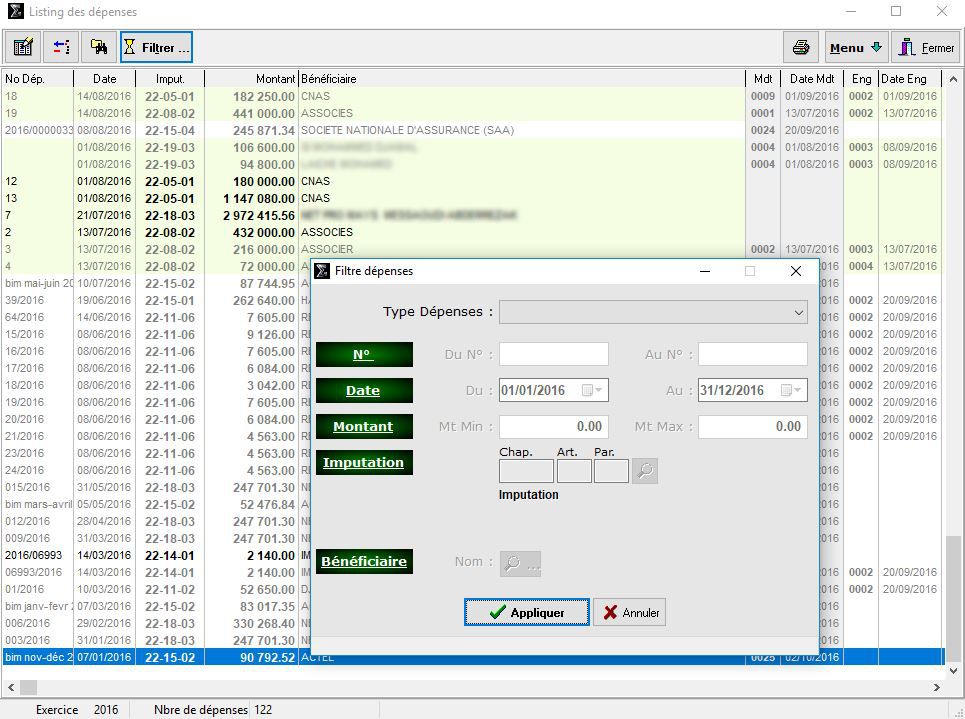Viewport: 965px width, 719px height.
Task: Click the Filtrer toolbar button
Action: coord(156,47)
